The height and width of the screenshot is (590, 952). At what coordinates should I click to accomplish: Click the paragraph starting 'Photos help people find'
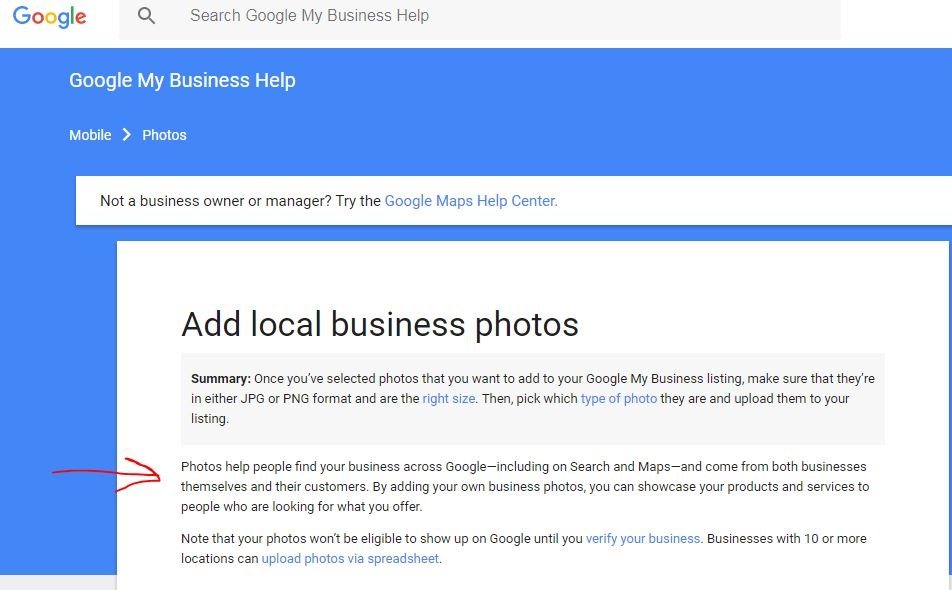[x=525, y=486]
